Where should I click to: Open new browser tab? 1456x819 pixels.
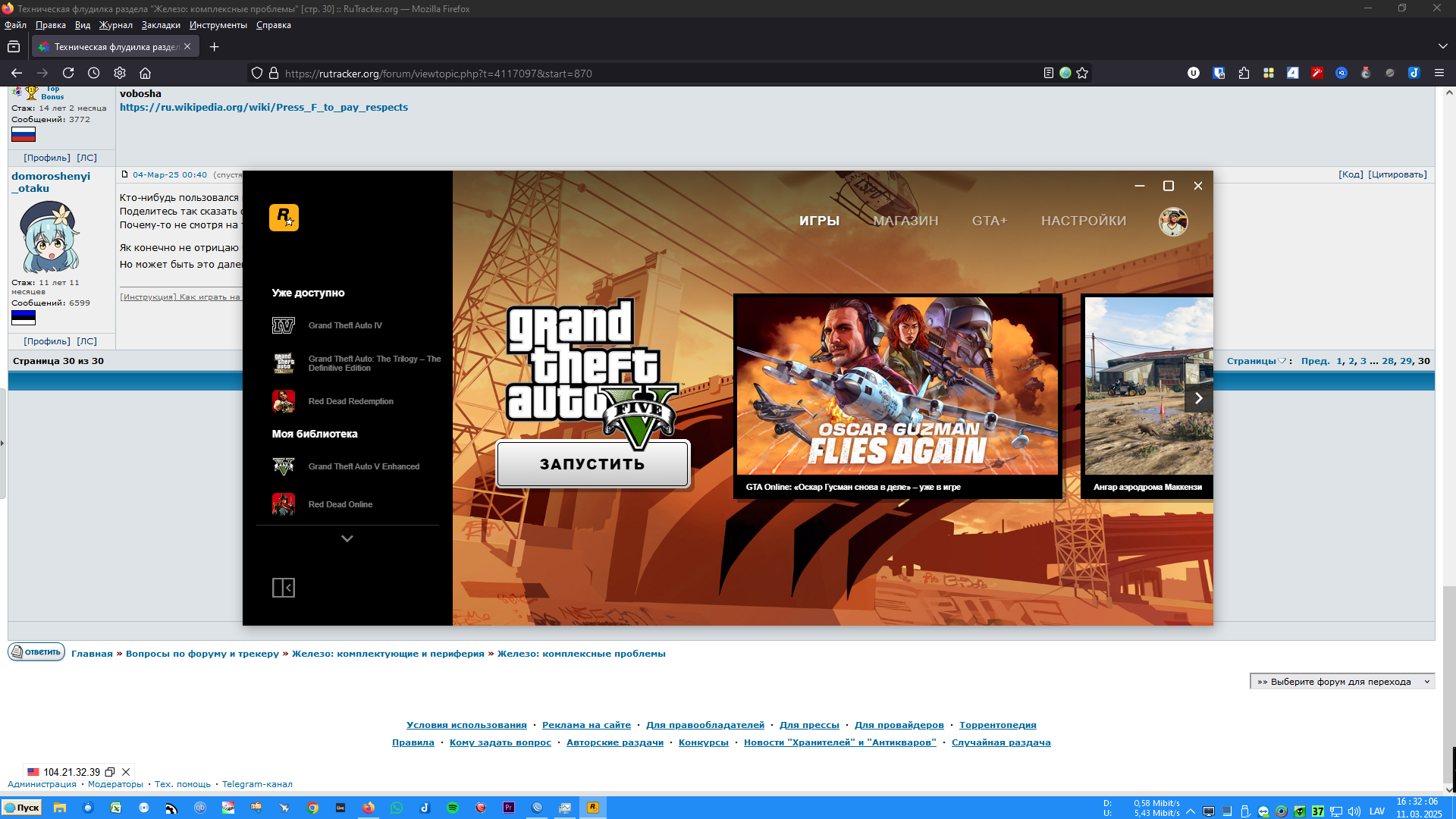pos(215,47)
